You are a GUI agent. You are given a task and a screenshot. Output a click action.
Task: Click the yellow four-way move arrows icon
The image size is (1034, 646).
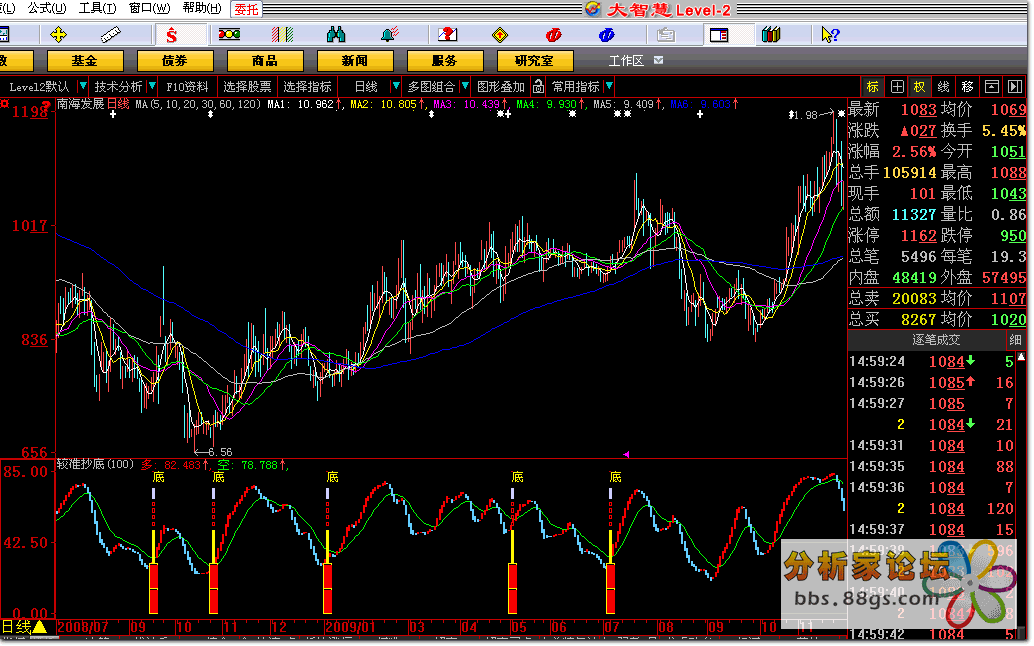(58, 35)
